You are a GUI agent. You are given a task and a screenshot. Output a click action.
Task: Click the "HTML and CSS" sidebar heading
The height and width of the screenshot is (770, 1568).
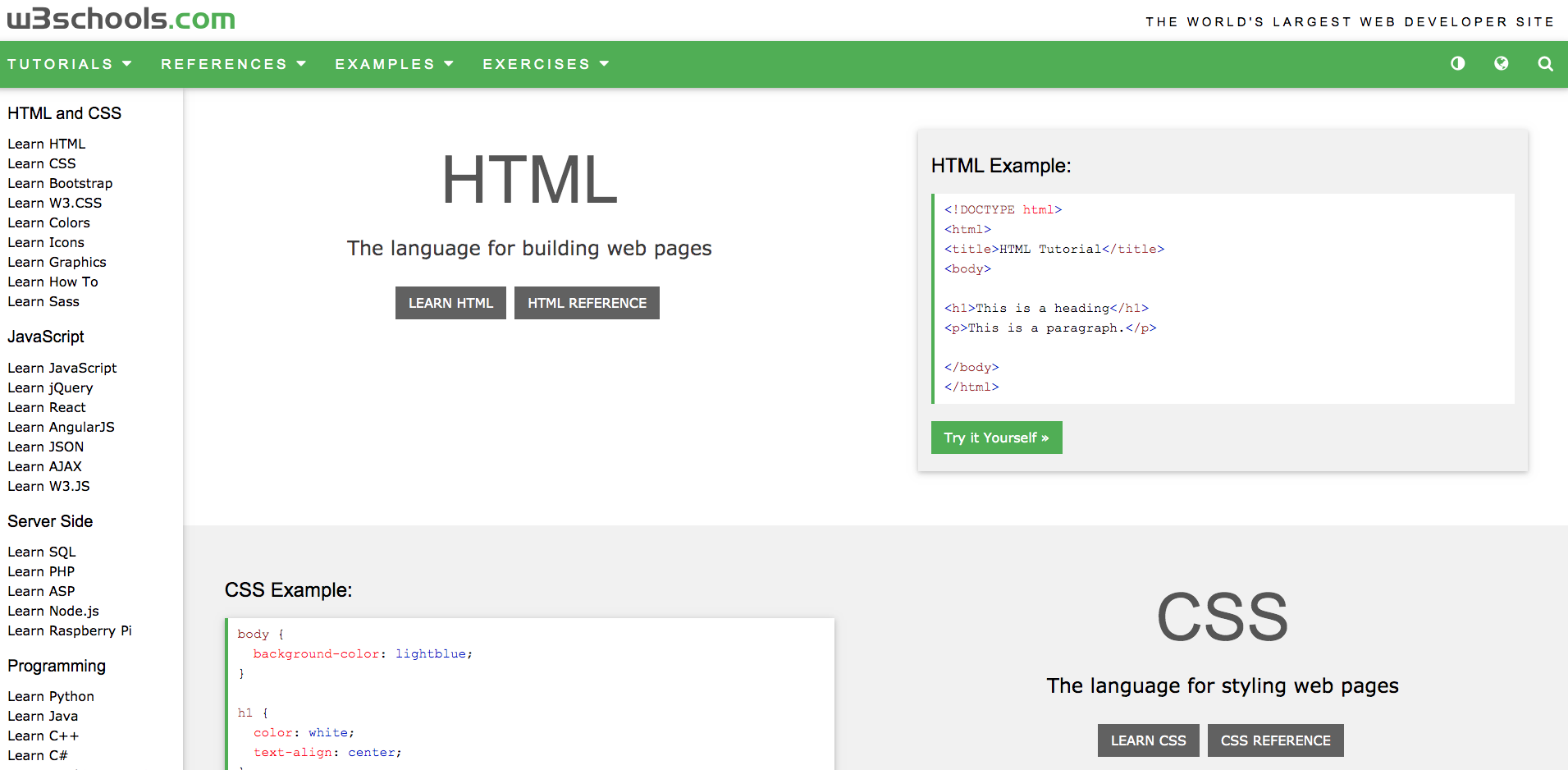[x=65, y=113]
